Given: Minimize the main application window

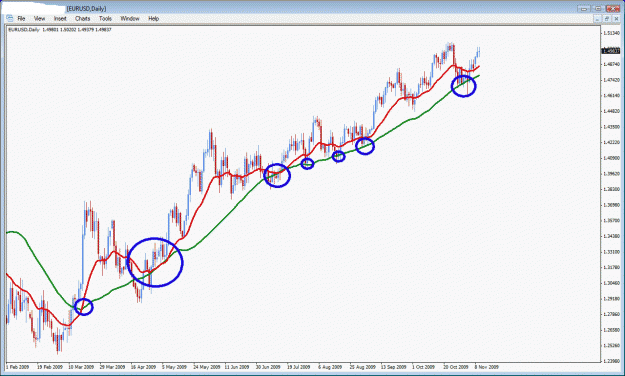Looking at the screenshot, I should (584, 8).
